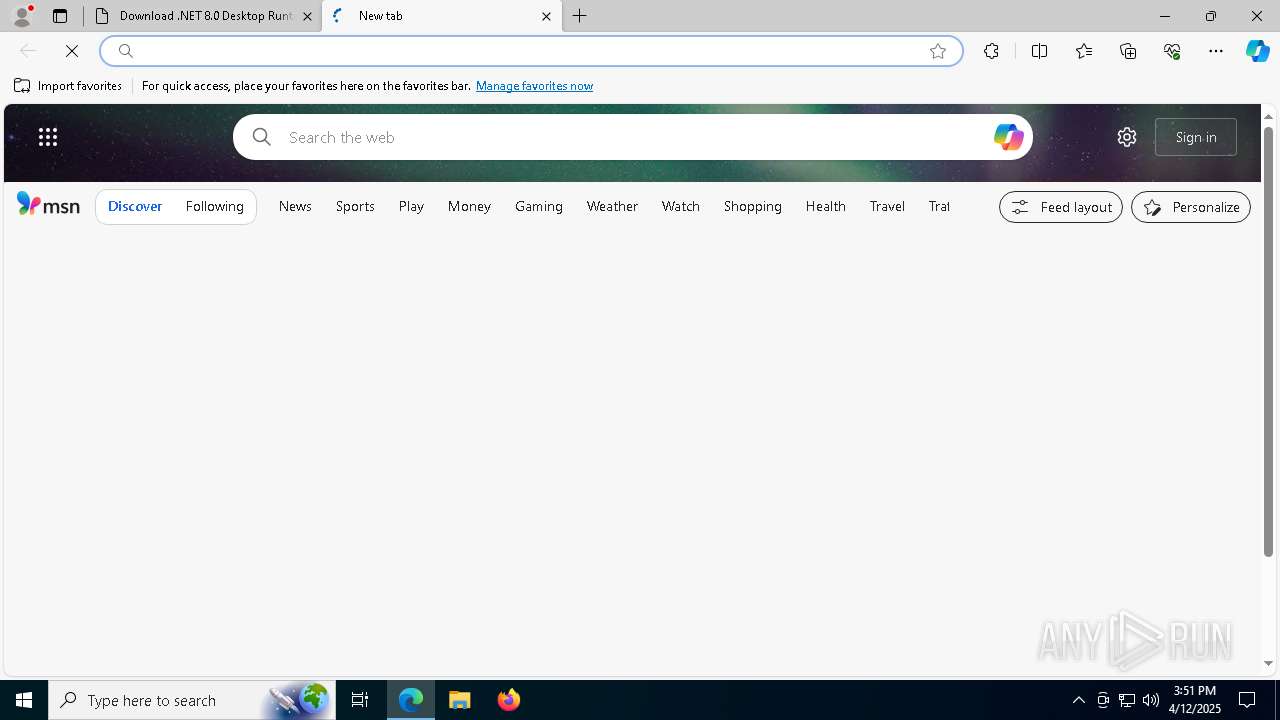
Task: Toggle Split screen view
Action: [1039, 51]
